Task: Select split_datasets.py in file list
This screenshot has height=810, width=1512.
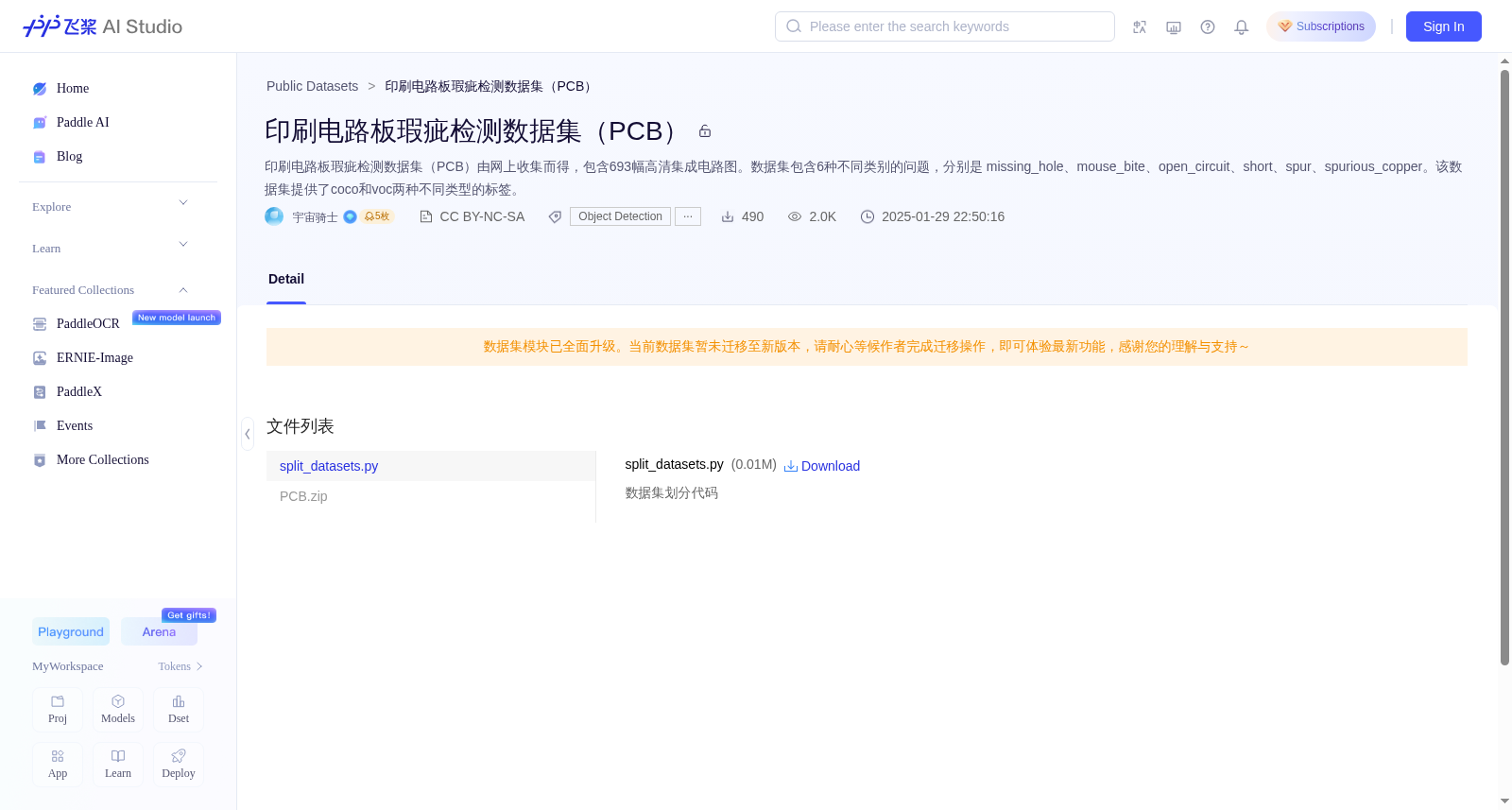Action: click(x=431, y=466)
